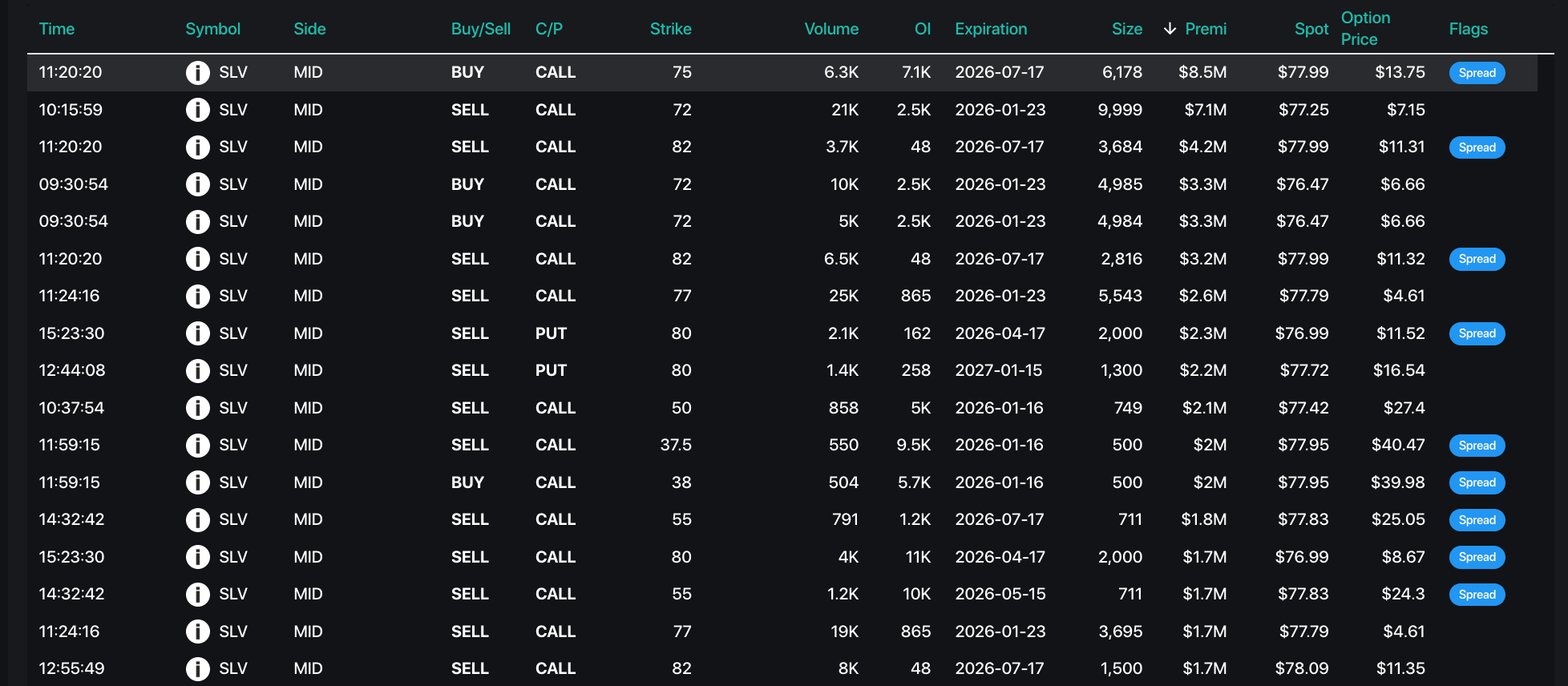This screenshot has height=686, width=1568.
Task: Click the Spread flag on 75 strike row
Action: (x=1477, y=73)
